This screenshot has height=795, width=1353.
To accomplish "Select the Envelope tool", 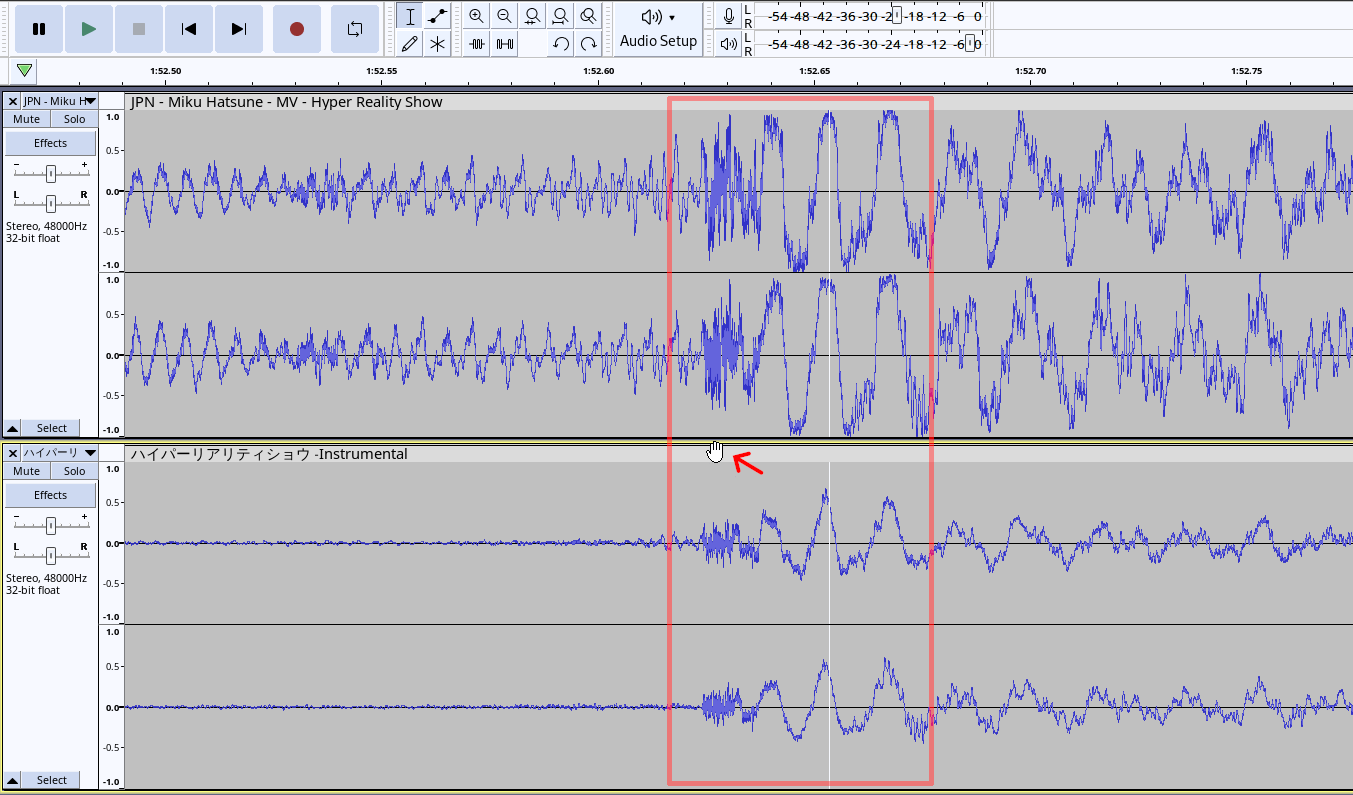I will pos(437,16).
